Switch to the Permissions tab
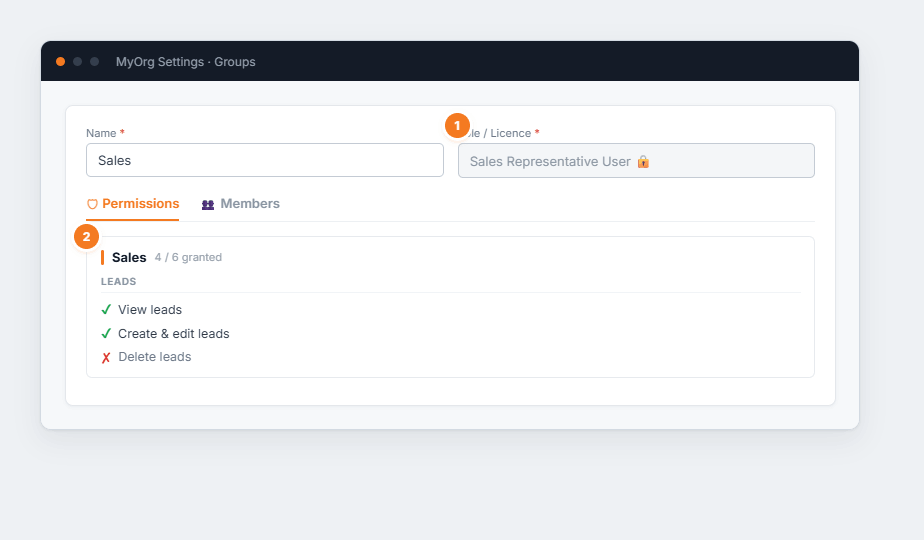Screen dimensions: 924x540 click(133, 204)
